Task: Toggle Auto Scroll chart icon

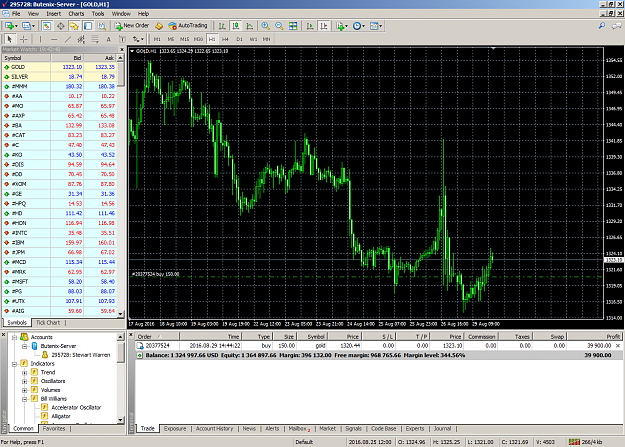Action: [x=310, y=26]
